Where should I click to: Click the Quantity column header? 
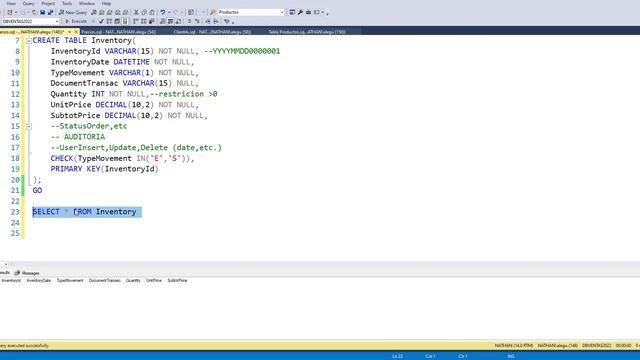[x=133, y=280]
